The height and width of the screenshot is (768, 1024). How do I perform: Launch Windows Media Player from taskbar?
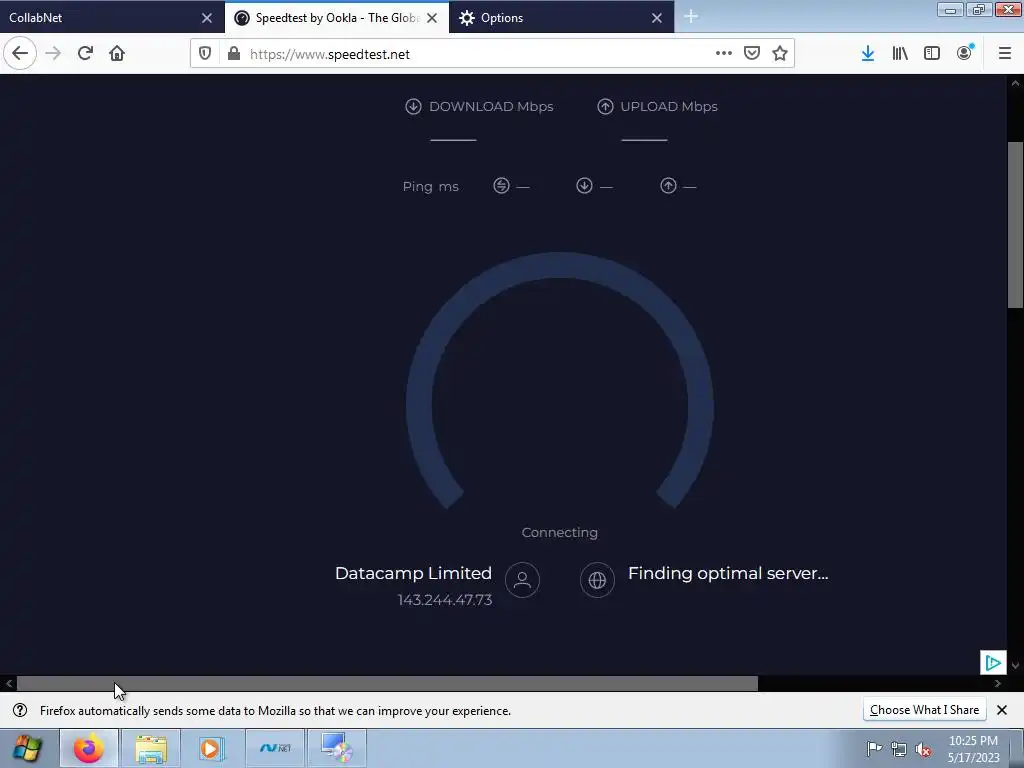point(212,748)
